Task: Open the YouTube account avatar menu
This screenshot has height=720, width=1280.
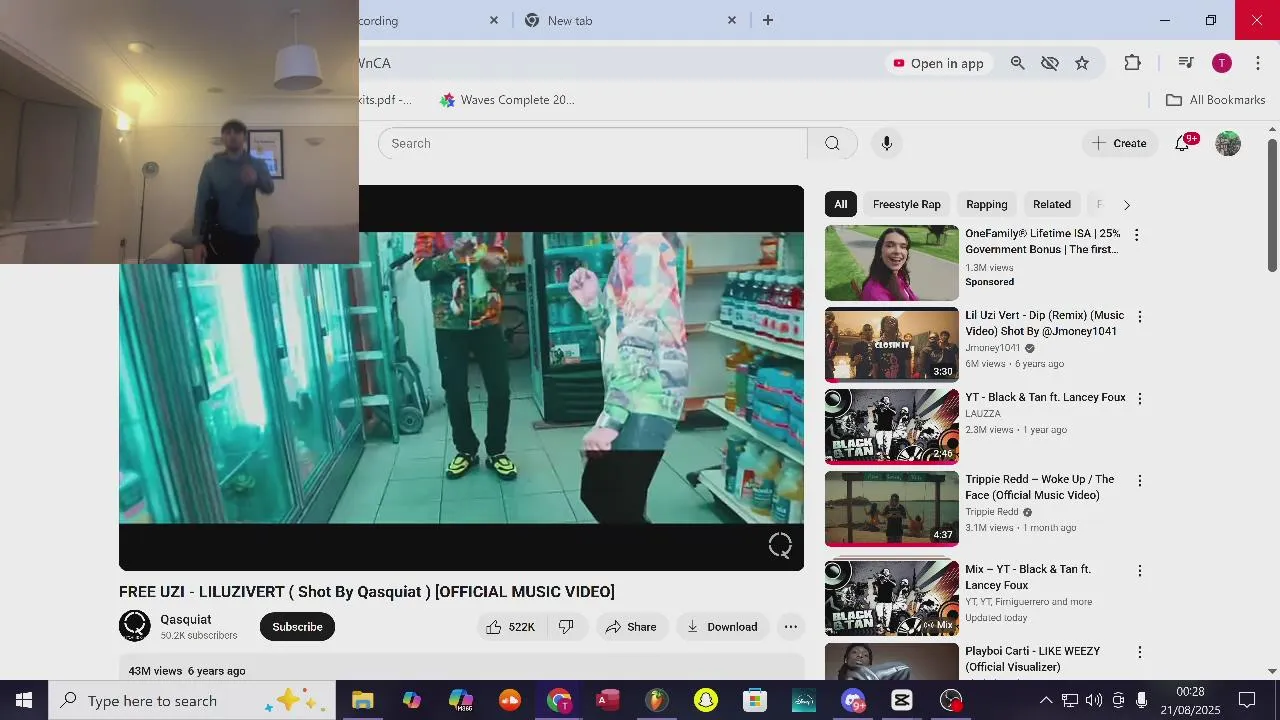Action: (1228, 143)
